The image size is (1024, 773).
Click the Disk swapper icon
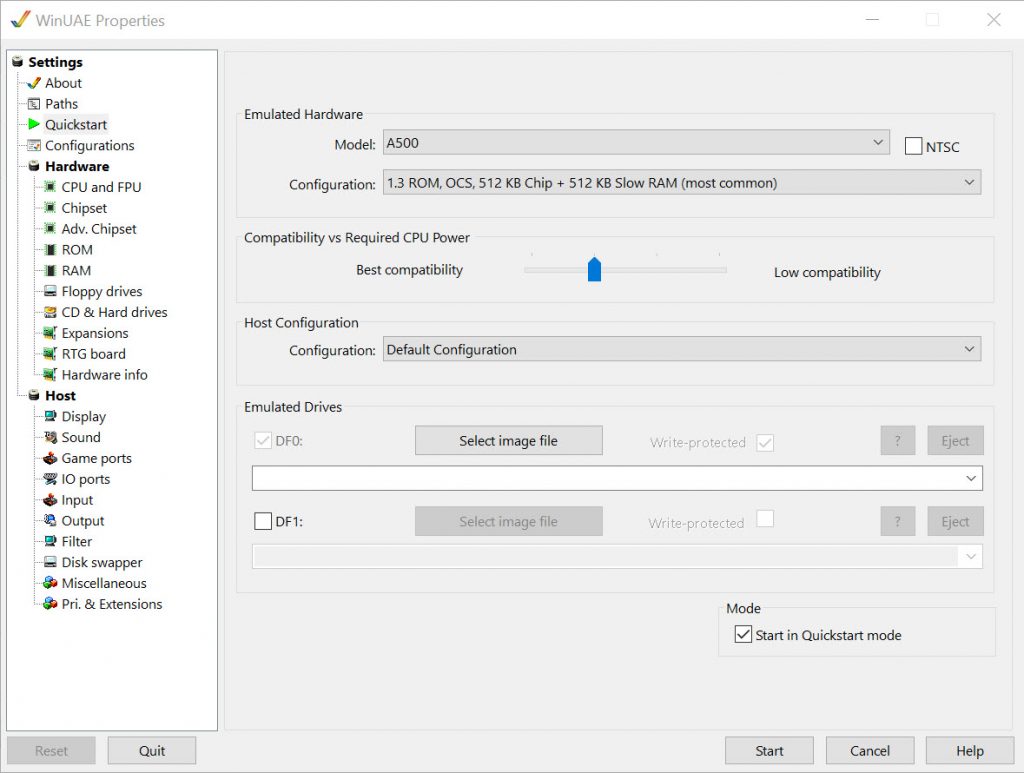pos(50,562)
